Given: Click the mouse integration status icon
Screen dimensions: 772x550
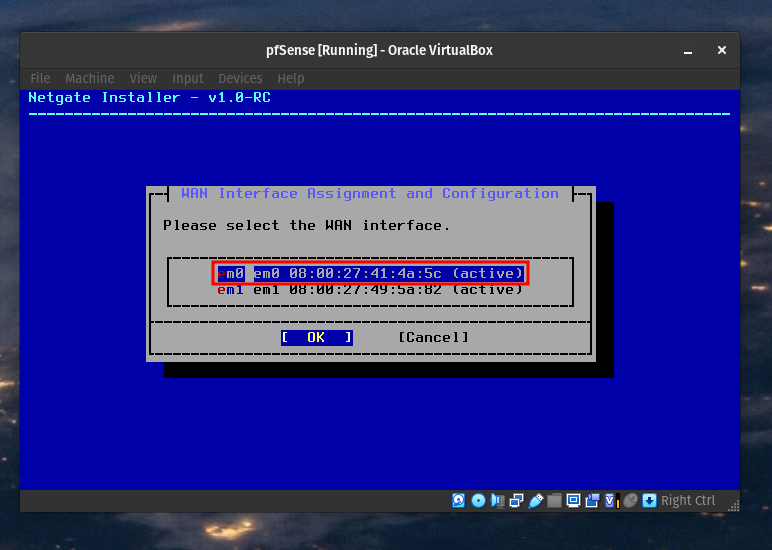Looking at the screenshot, I should pos(630,501).
